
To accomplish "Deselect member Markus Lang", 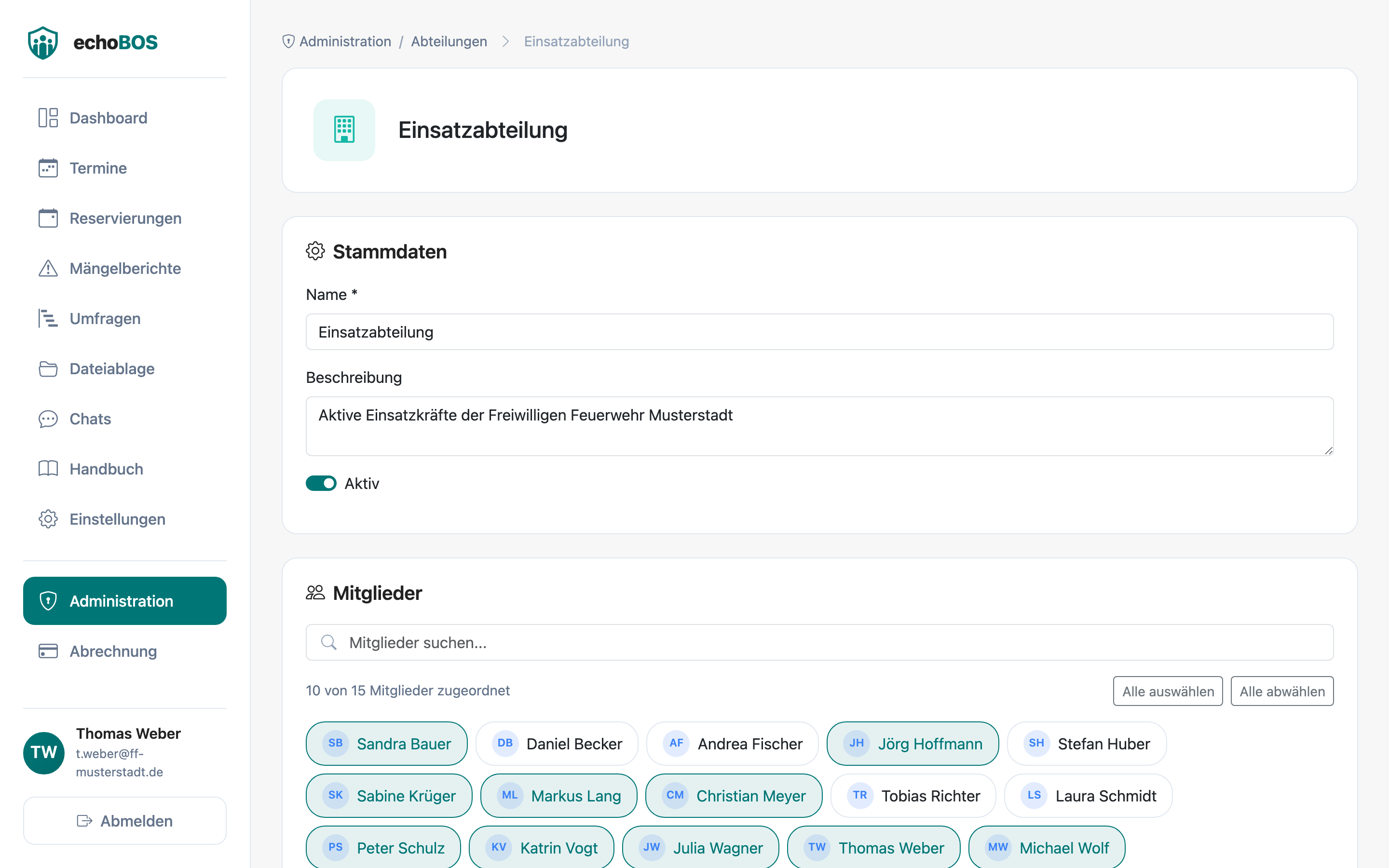I will [x=559, y=796].
